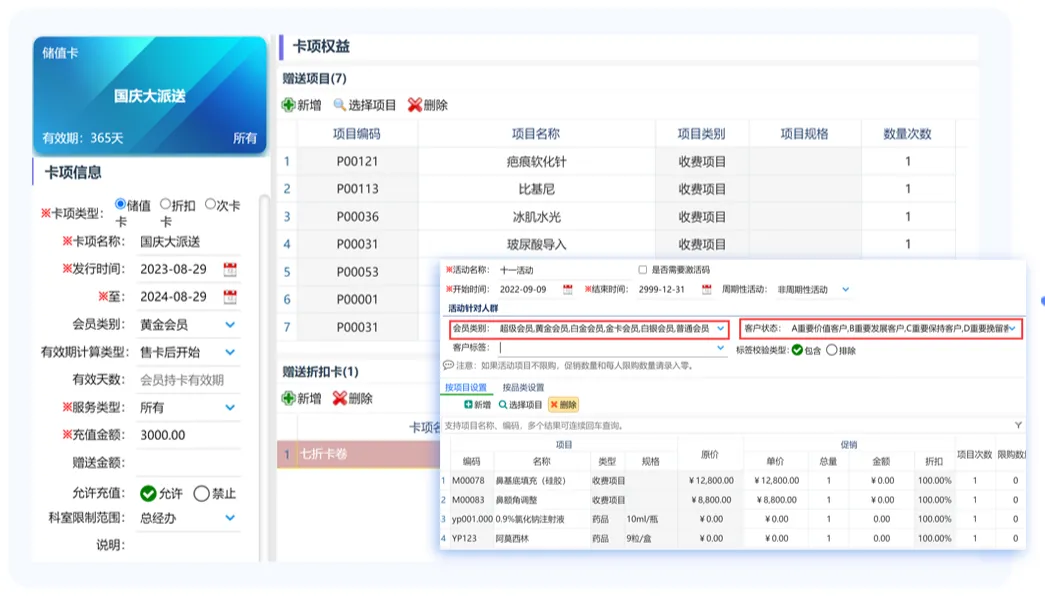Image resolution: width=1045 pixels, height=598 pixels.
Task: Click the 充值金额 input field
Action: pos(185,435)
